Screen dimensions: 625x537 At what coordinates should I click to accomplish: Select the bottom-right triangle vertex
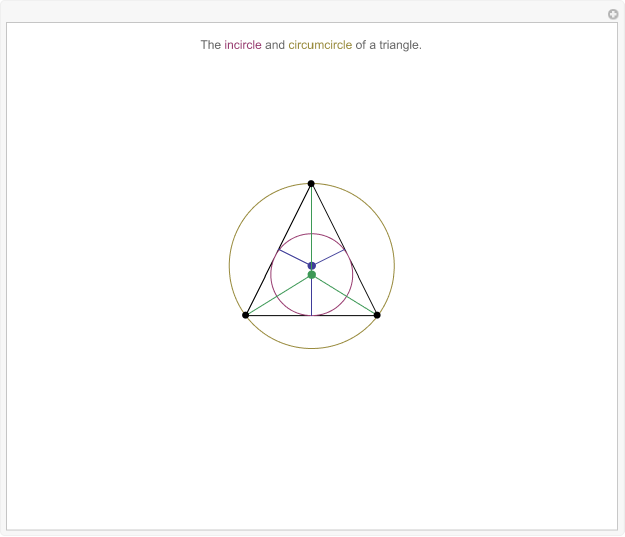pyautogui.click(x=377, y=315)
